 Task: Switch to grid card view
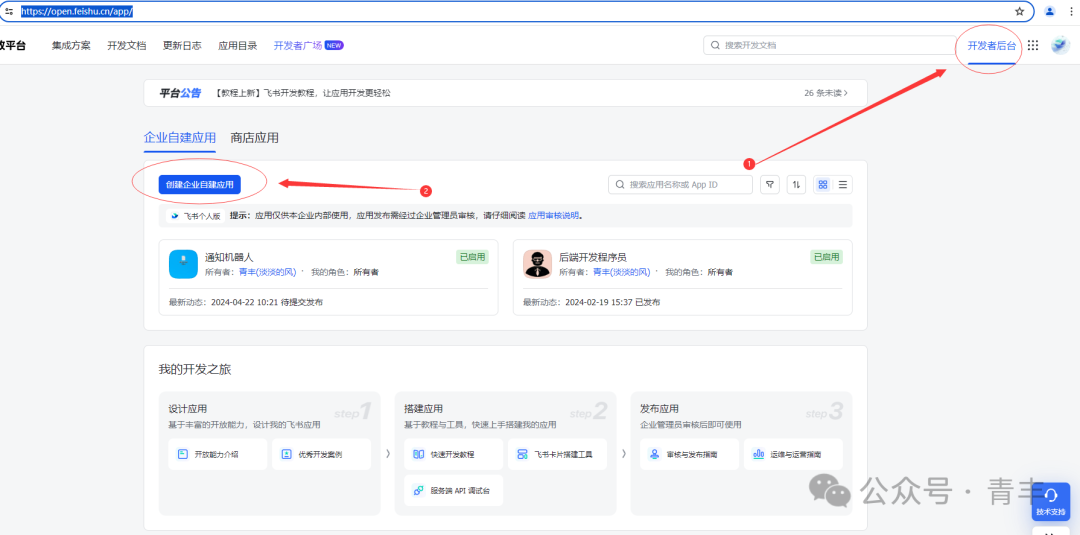tap(822, 185)
